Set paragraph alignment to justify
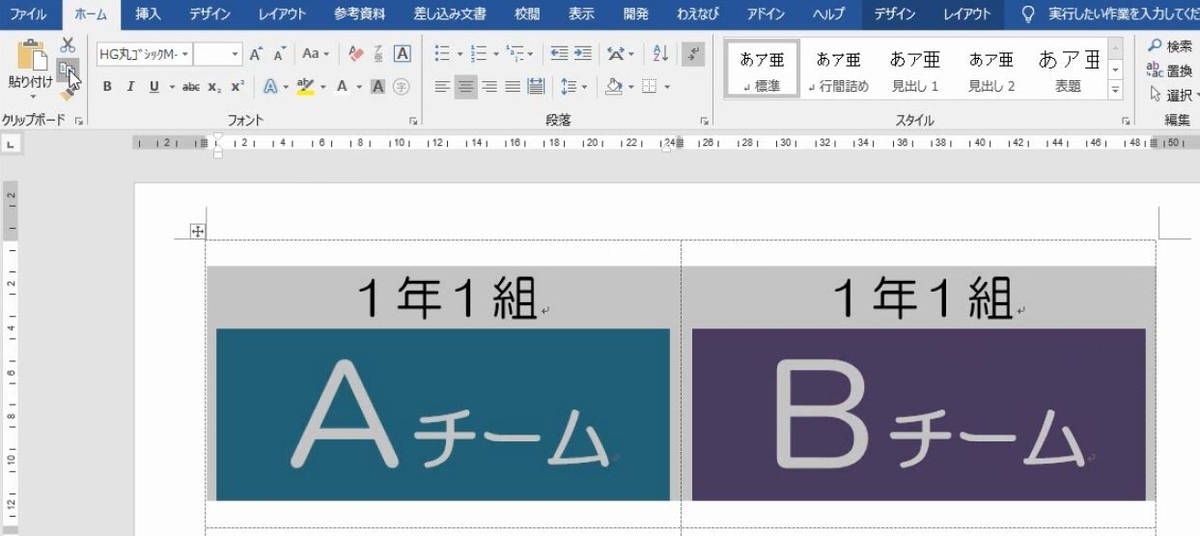This screenshot has height=536, width=1200. point(512,87)
